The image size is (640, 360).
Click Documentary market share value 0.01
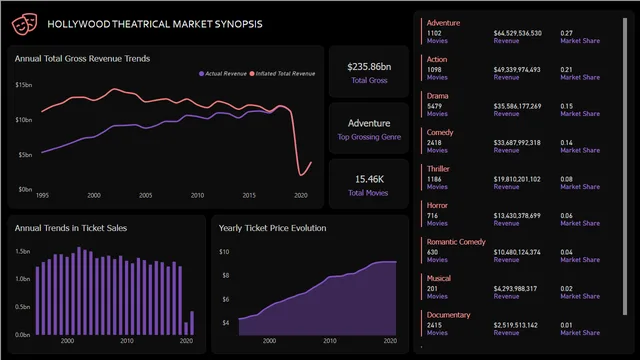point(566,325)
